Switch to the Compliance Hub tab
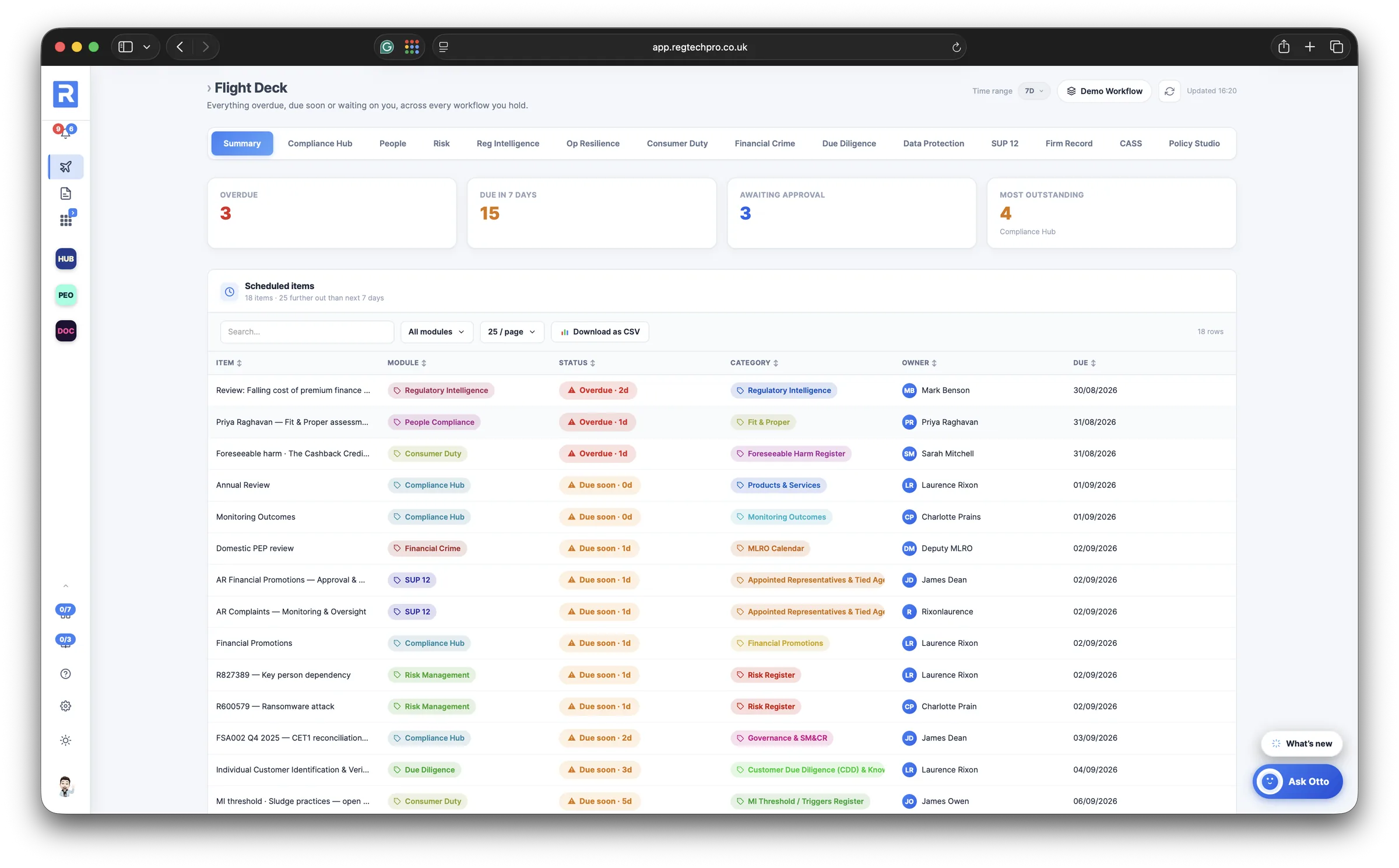 click(320, 143)
